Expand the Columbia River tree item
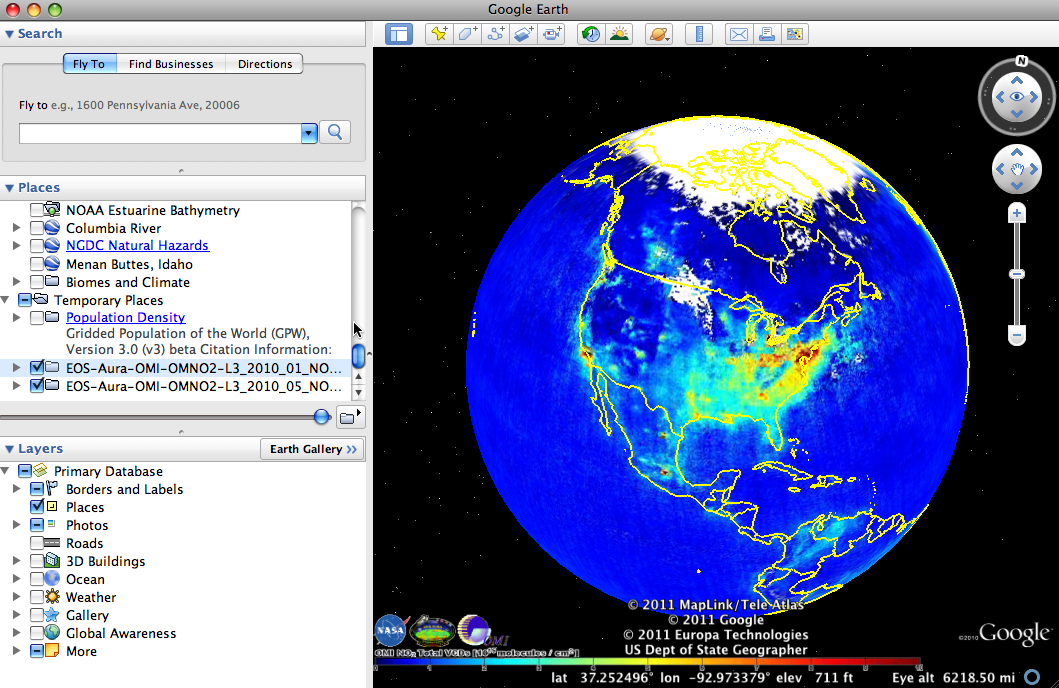1059x688 pixels. 16,228
